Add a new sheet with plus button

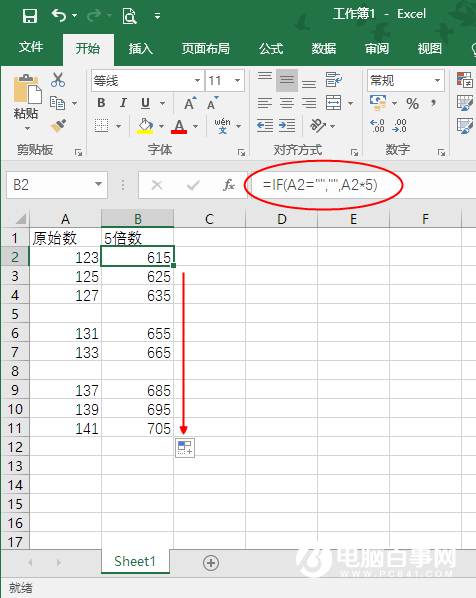pos(211,563)
